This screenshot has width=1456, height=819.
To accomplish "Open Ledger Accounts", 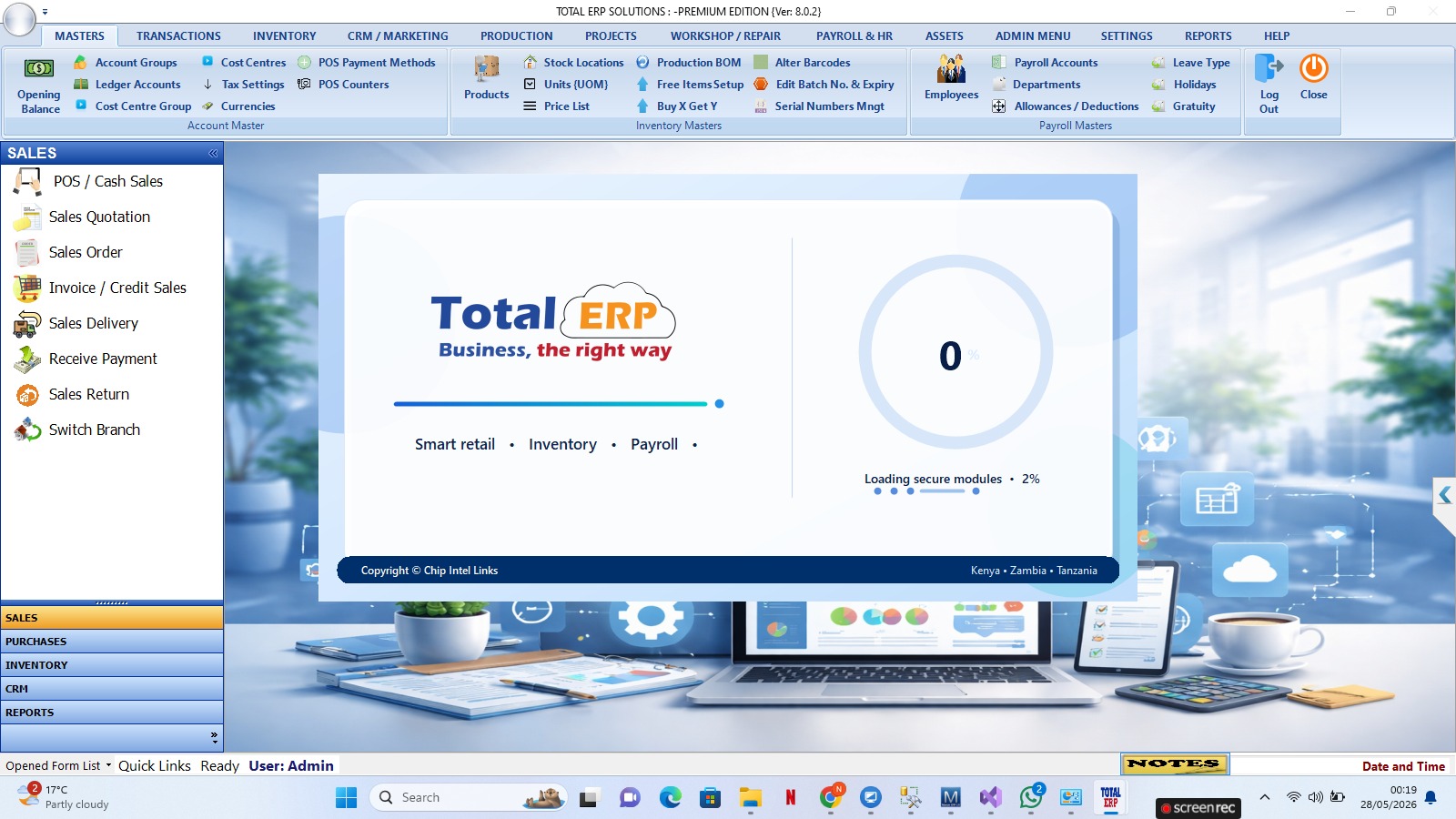I will tap(127, 85).
